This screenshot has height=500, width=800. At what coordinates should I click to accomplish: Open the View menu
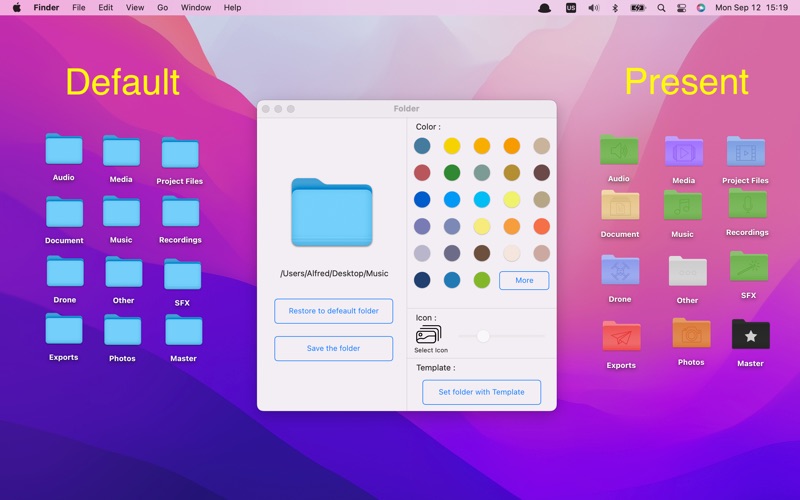point(135,7)
